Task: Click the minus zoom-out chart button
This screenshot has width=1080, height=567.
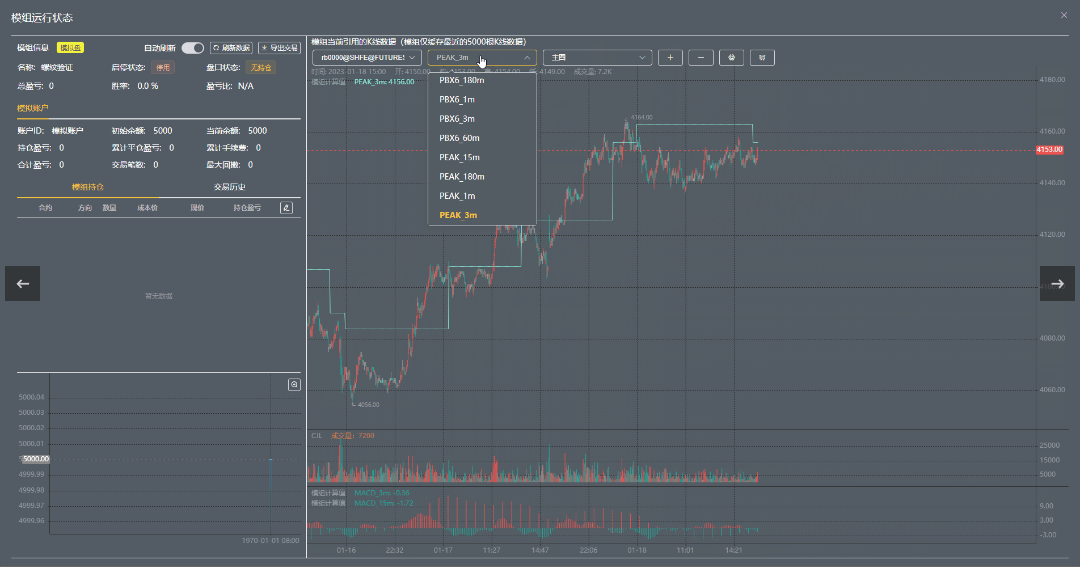Action: tap(701, 58)
